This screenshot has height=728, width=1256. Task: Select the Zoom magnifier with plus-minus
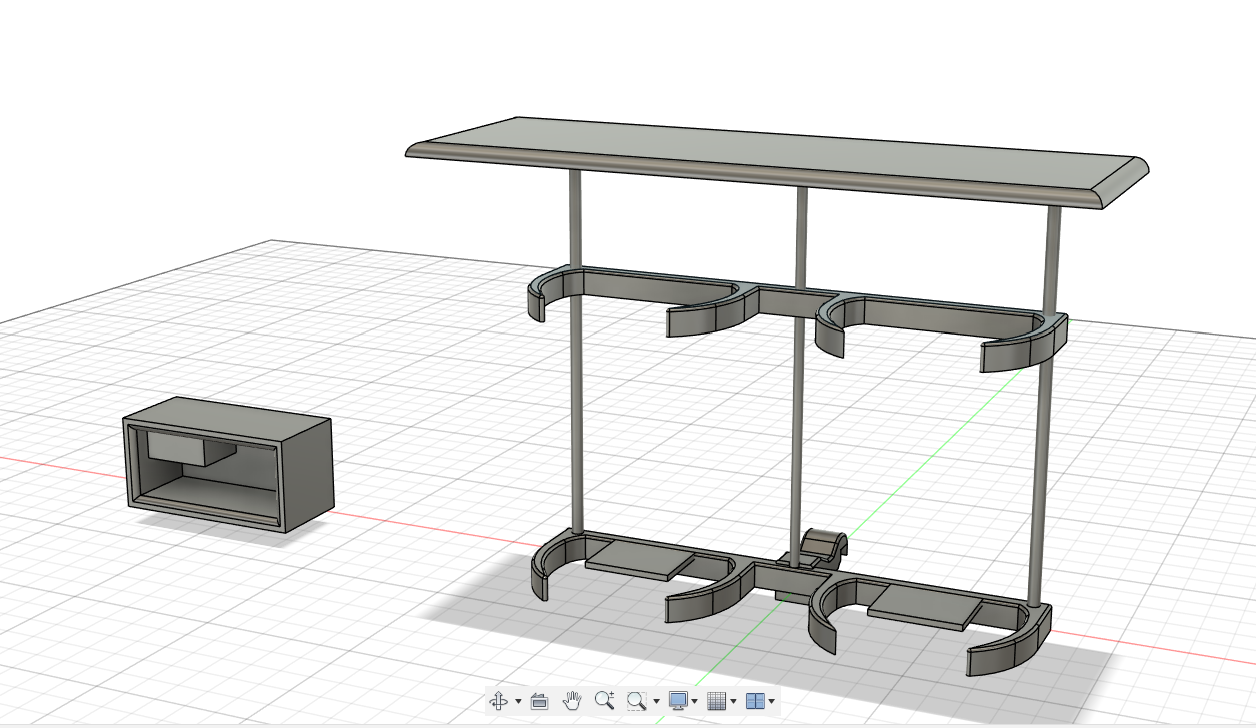(604, 701)
